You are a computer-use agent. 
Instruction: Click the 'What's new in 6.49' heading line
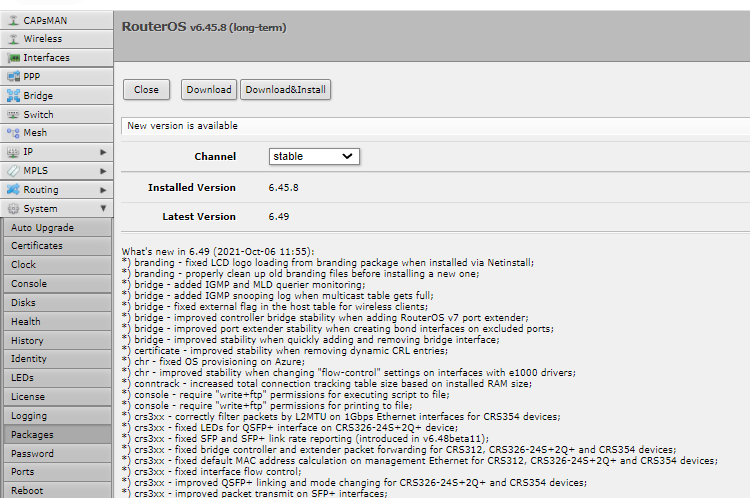218,252
